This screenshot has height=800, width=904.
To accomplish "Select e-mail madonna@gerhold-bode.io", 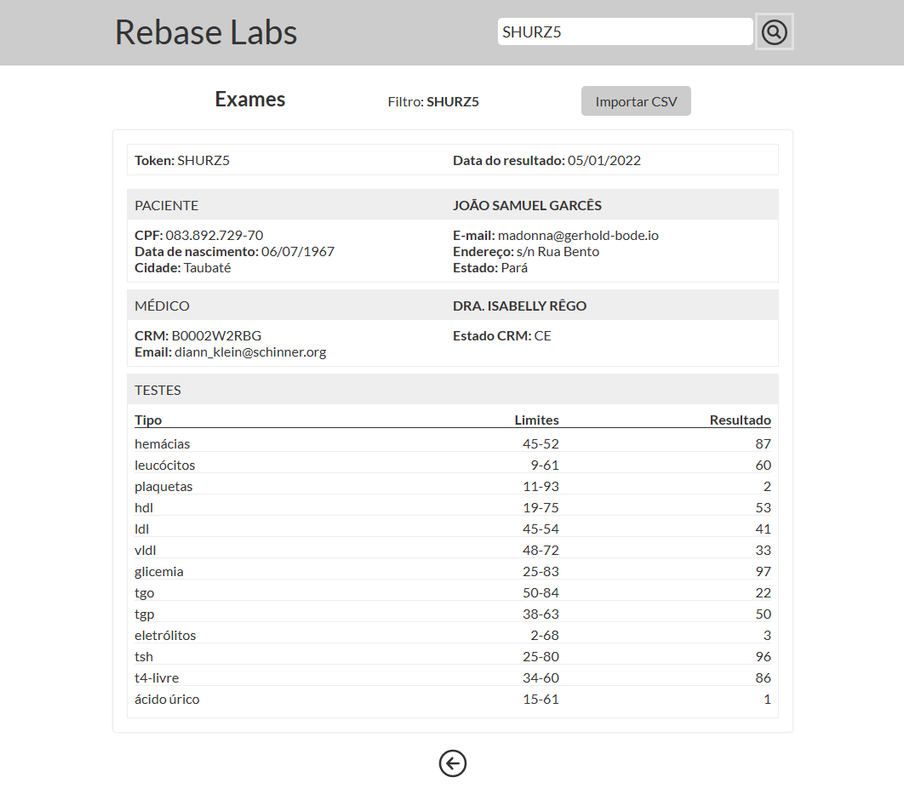I will click(578, 235).
